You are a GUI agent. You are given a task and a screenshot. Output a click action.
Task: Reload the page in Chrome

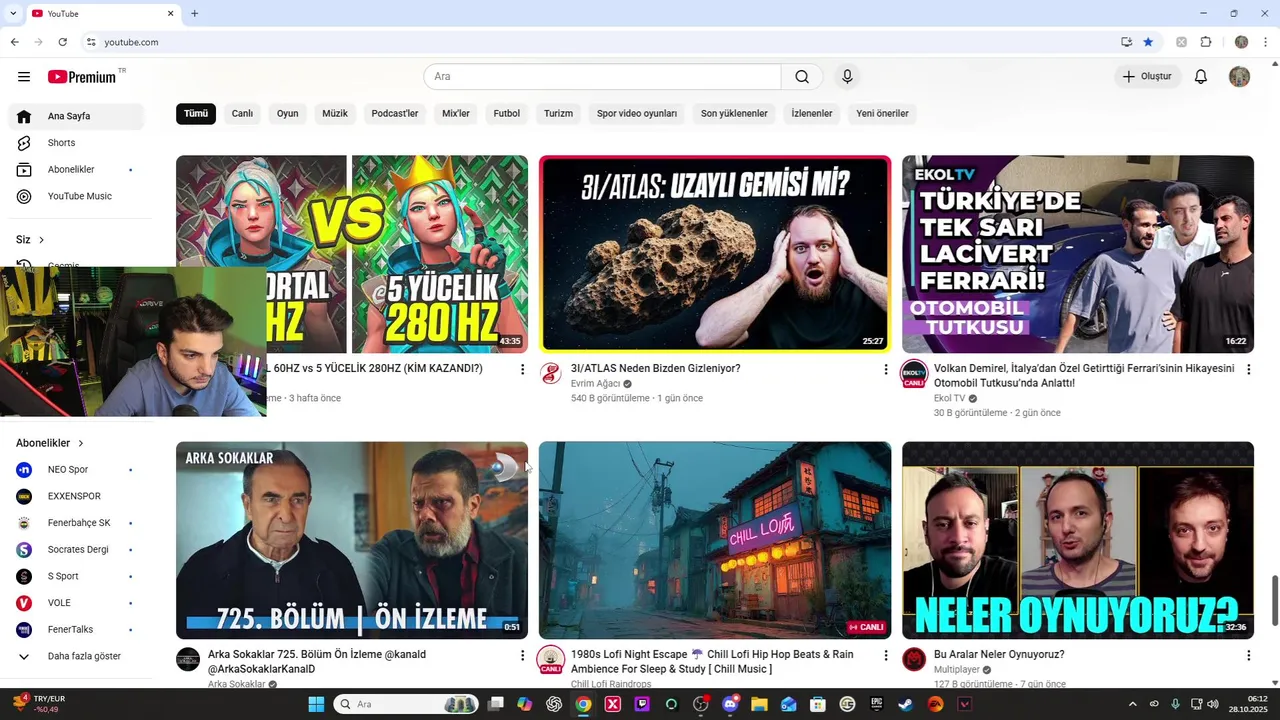pyautogui.click(x=63, y=42)
